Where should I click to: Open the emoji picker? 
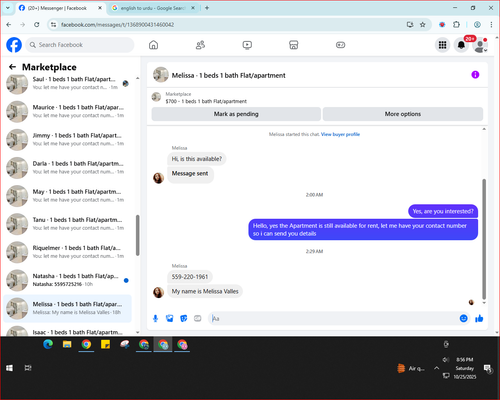(463, 318)
